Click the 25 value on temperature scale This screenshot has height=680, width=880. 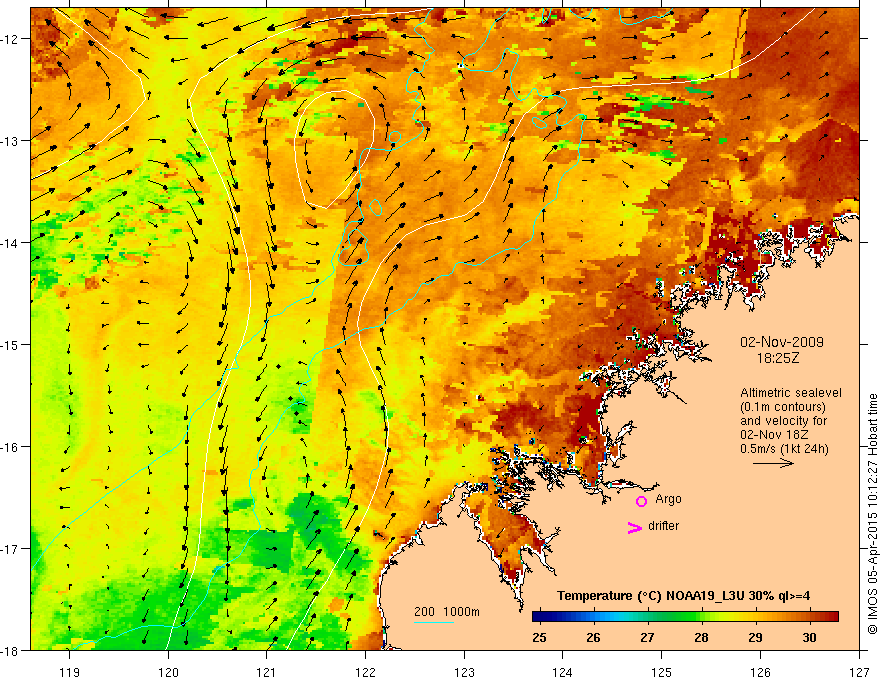pos(539,637)
